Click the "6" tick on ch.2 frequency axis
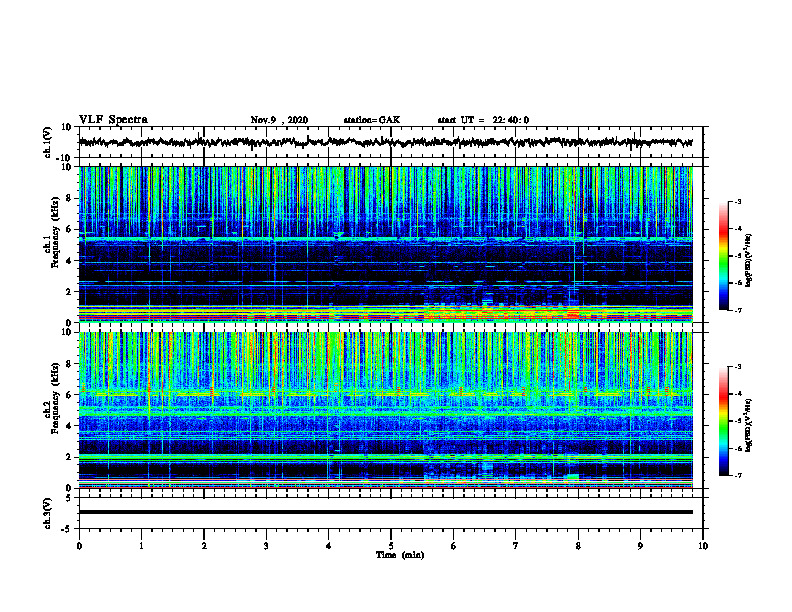Screen dimensions: 792x612 69,395
